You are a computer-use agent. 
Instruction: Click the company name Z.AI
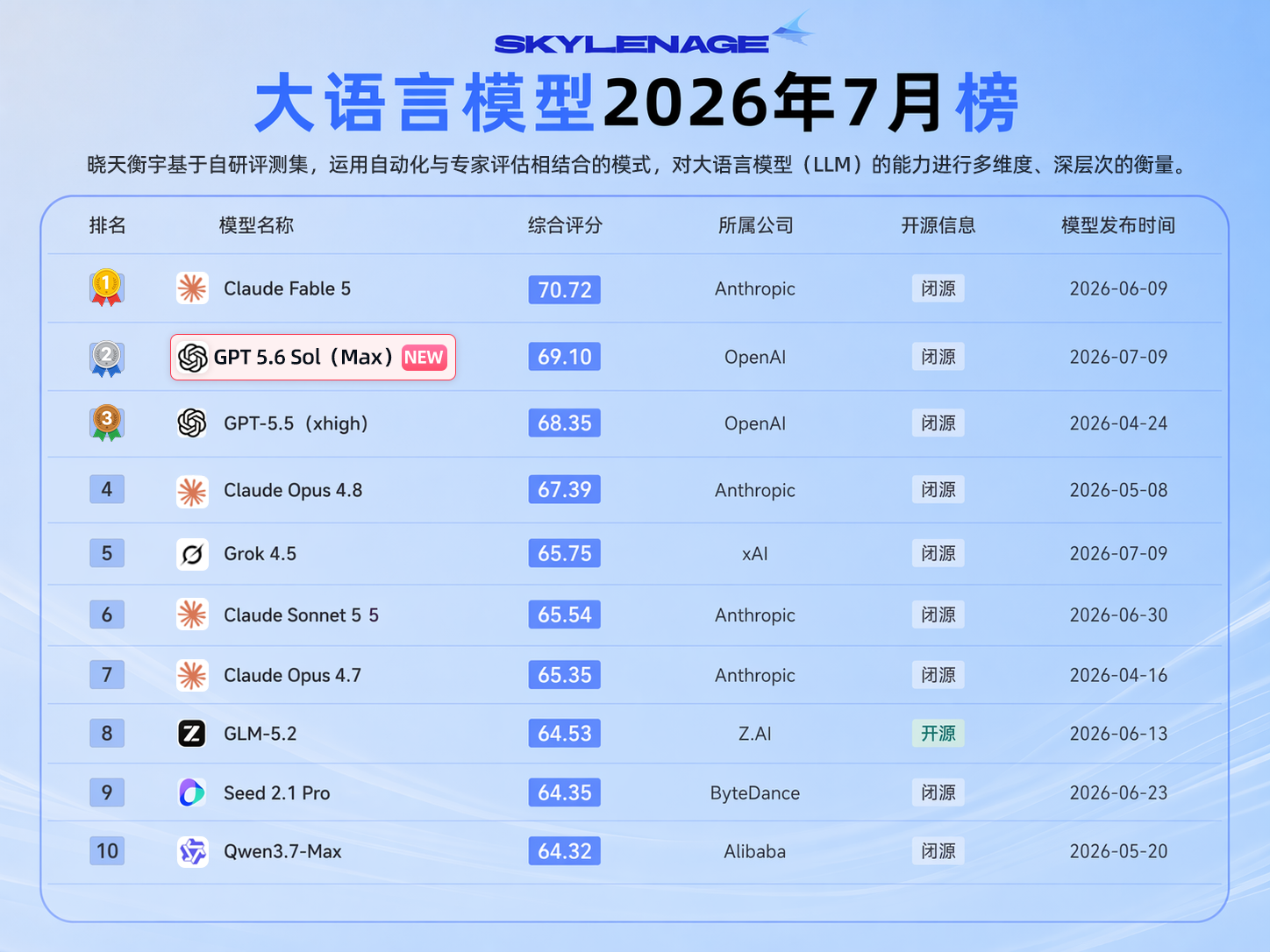click(x=755, y=734)
